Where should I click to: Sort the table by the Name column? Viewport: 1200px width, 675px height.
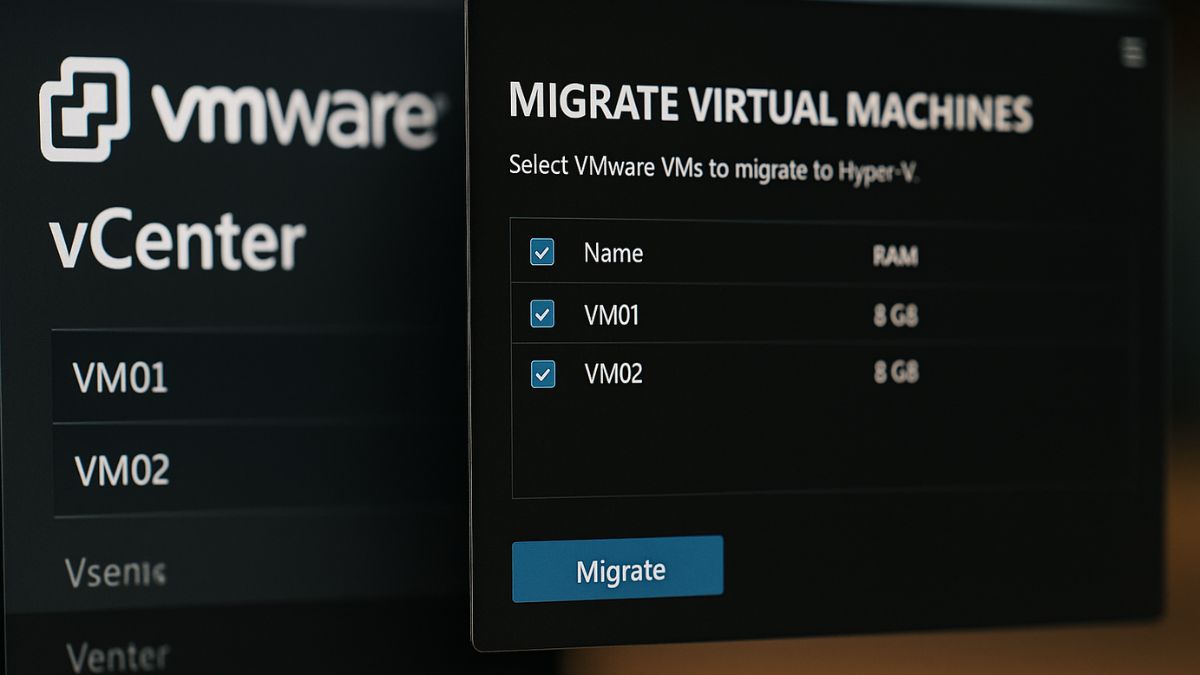pyautogui.click(x=613, y=253)
